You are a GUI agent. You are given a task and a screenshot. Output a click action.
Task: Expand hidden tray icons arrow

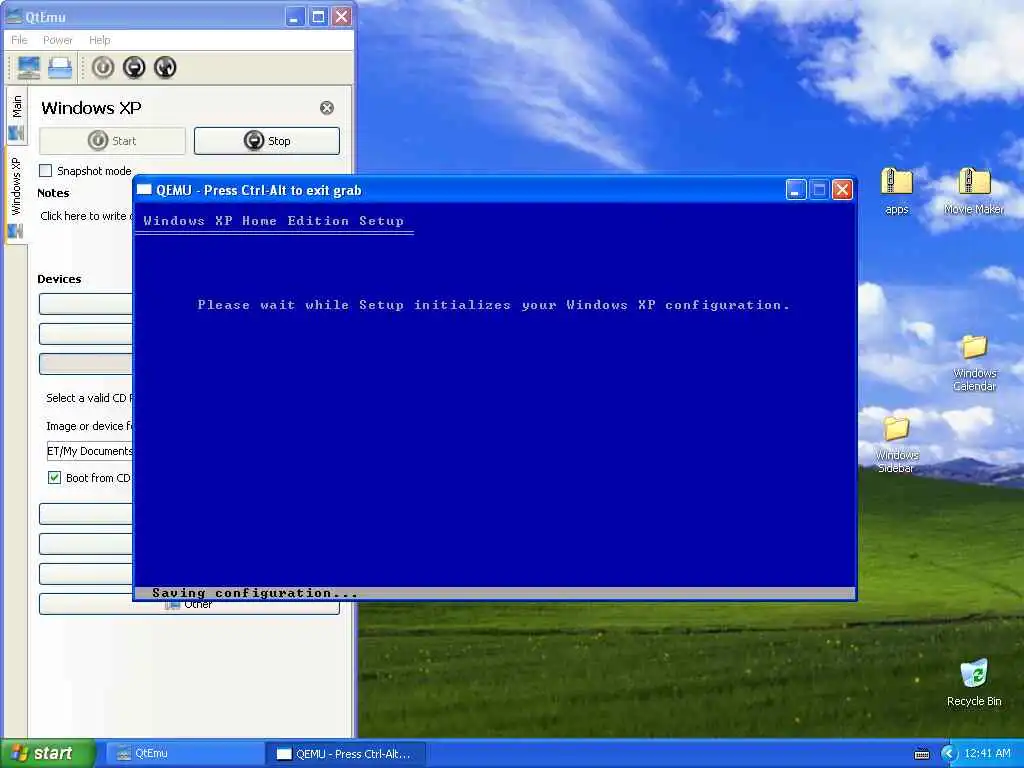pos(949,754)
